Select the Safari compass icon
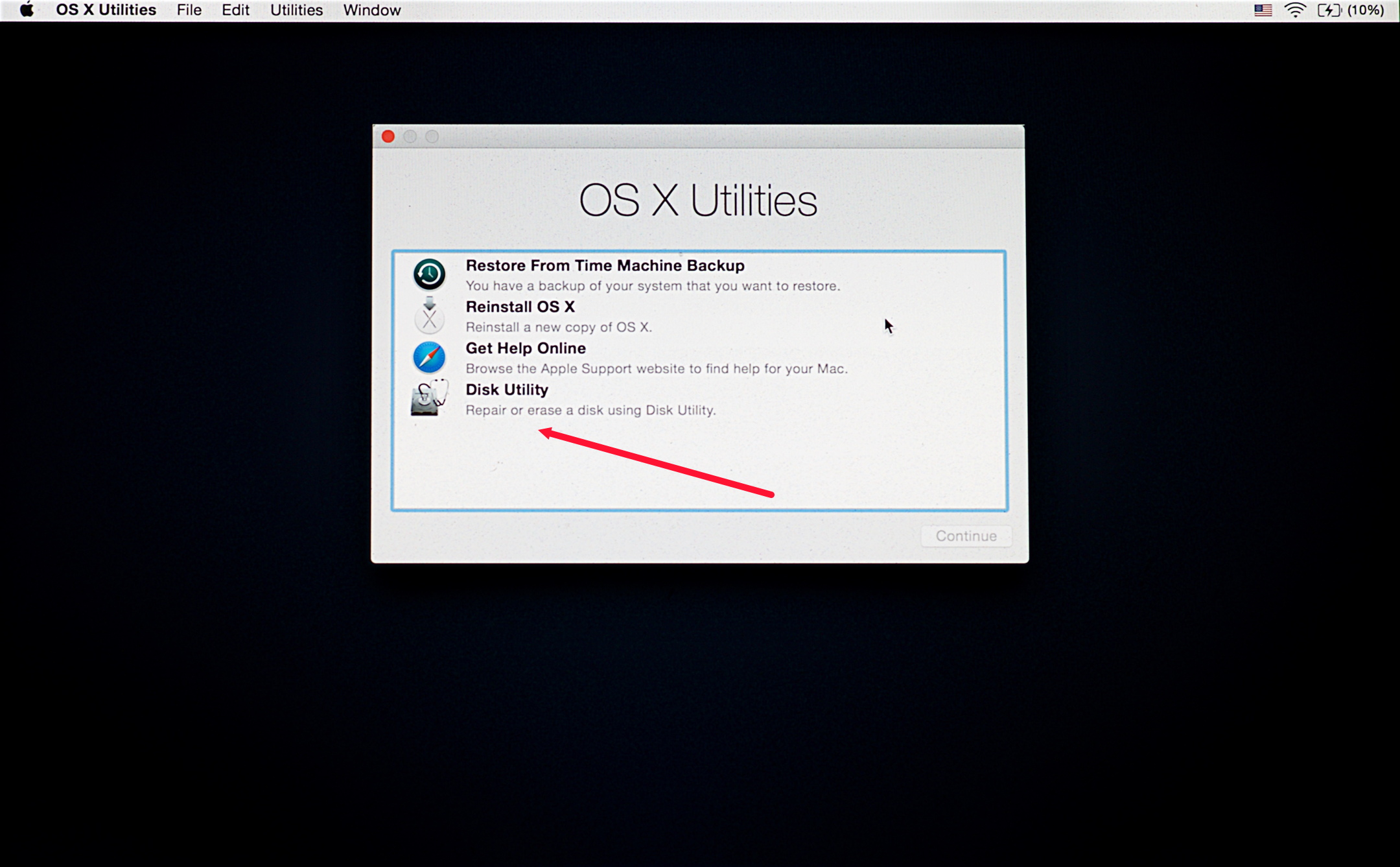 coord(429,357)
